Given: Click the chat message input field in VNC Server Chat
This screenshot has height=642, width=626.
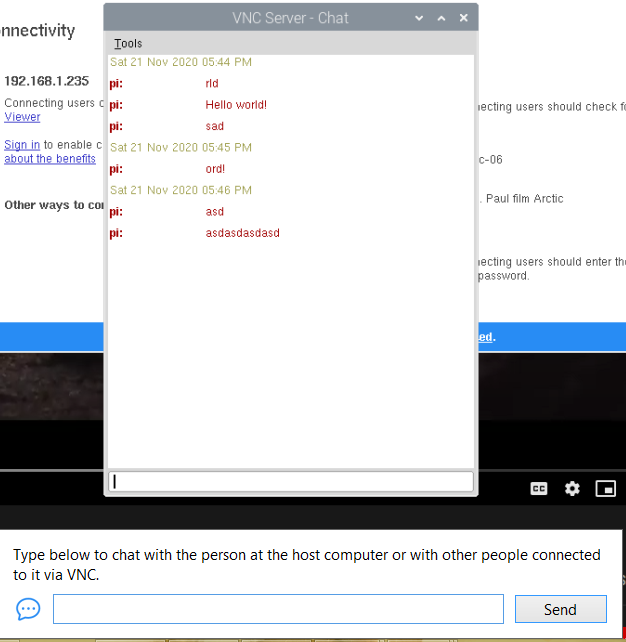Looking at the screenshot, I should tap(291, 482).
